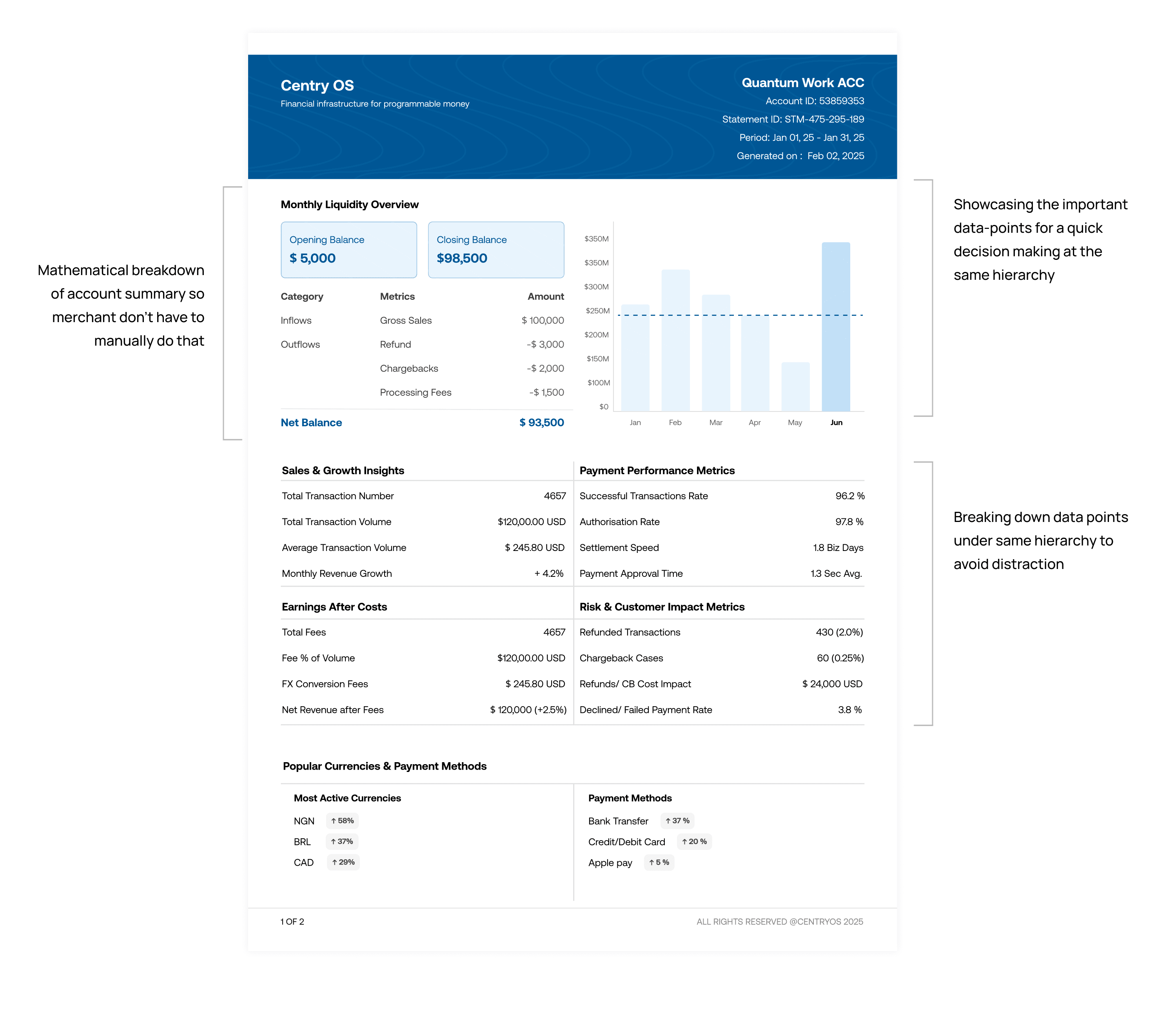Click the 1 OF 2 page indicator
The image size is (1176, 1011).
click(292, 921)
